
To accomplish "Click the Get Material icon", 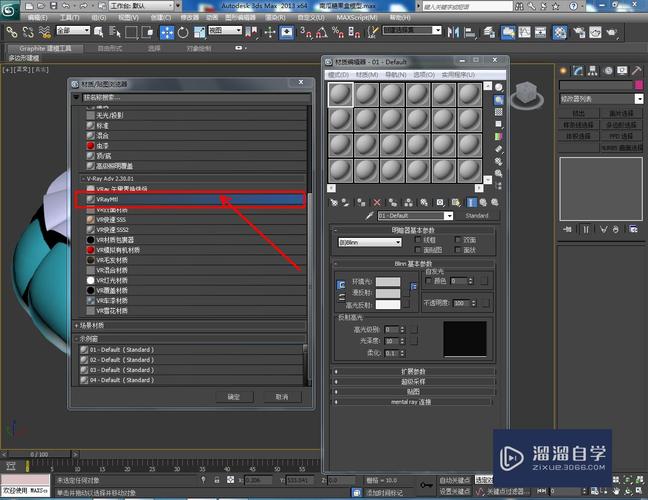I will click(334, 202).
